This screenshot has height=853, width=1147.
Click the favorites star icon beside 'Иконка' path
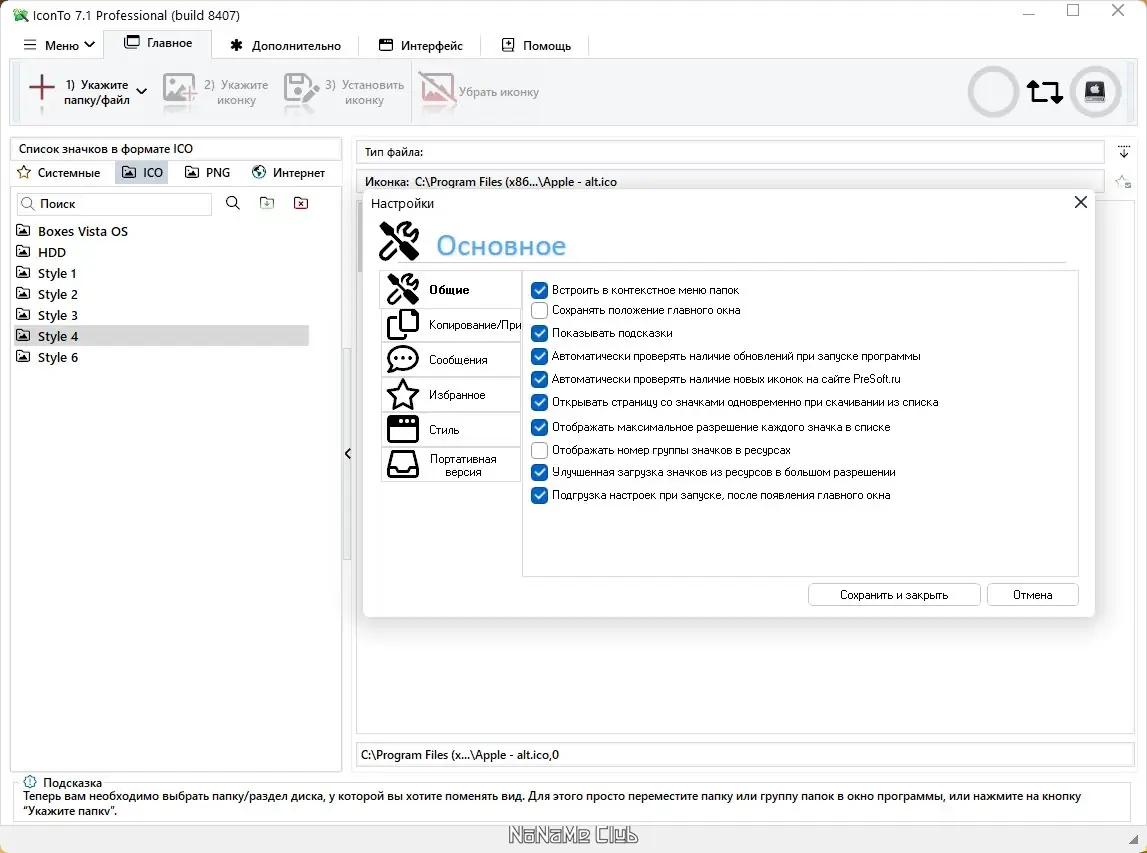(1123, 181)
